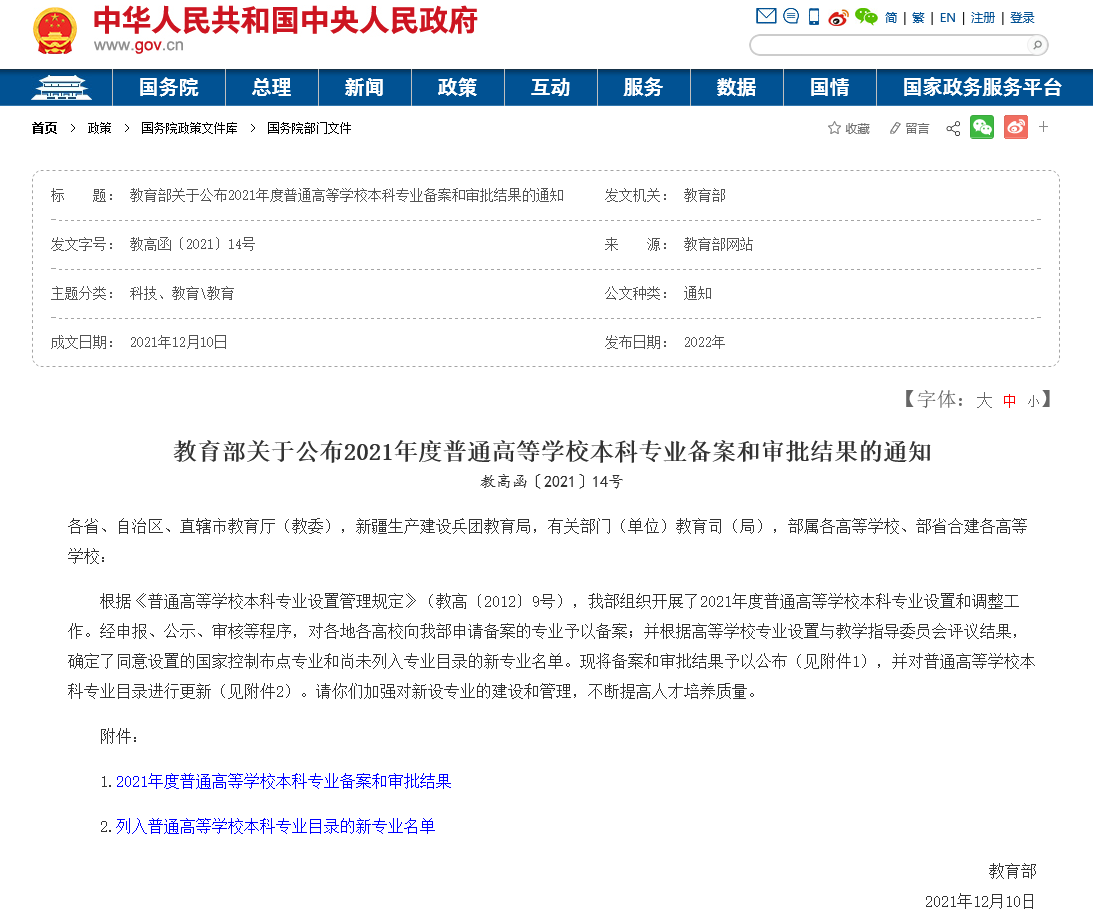Click into the site search input field

tap(890, 45)
